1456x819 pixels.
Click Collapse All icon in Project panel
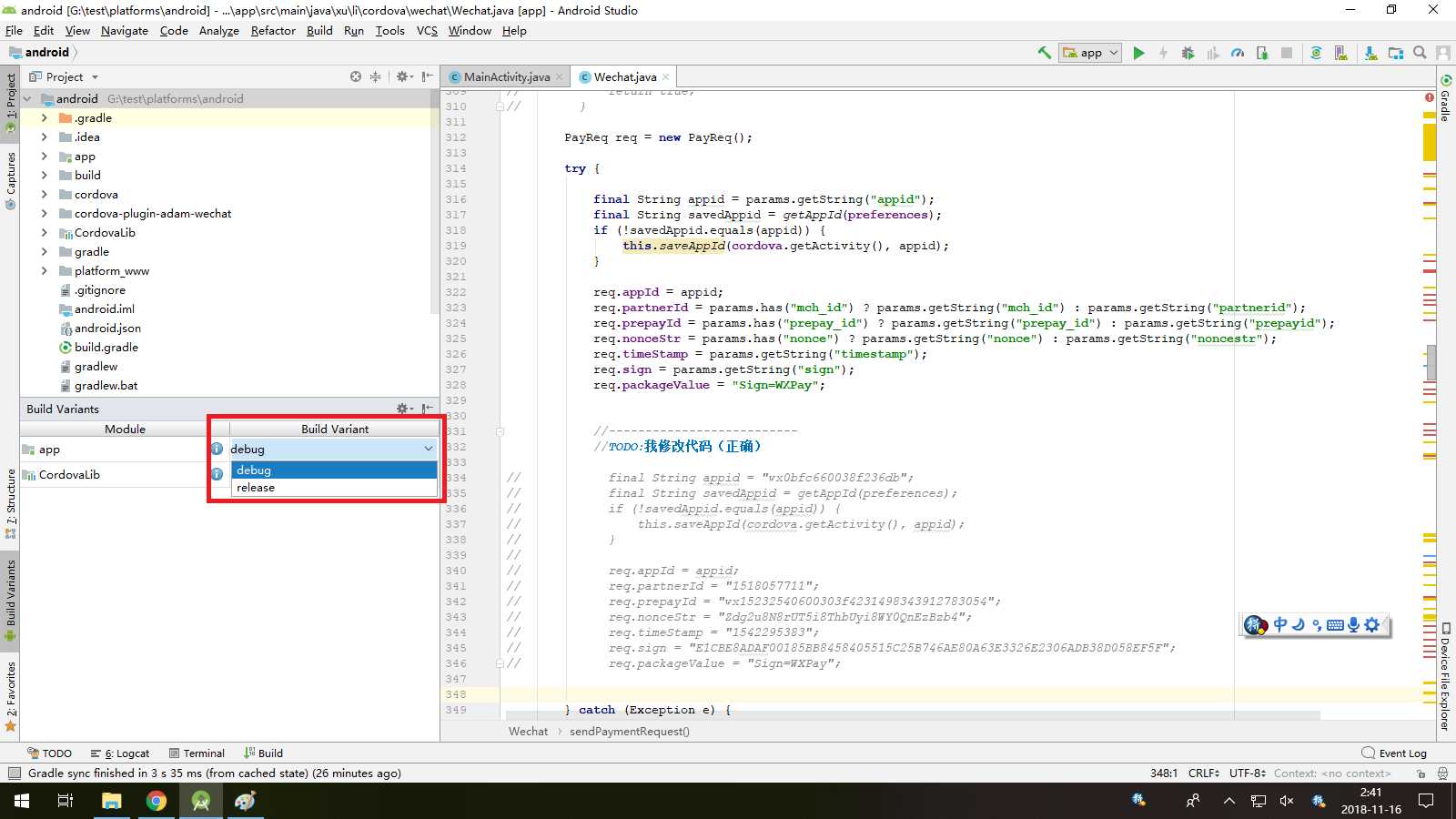[x=375, y=76]
